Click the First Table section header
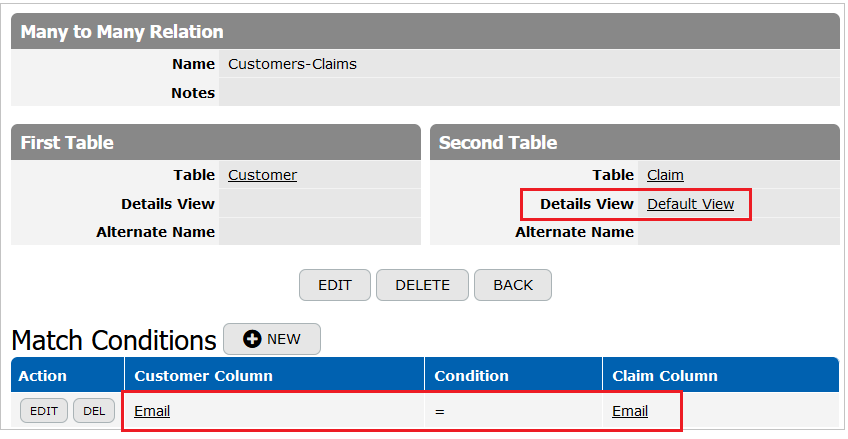Viewport: 848px width, 439px height. point(216,142)
